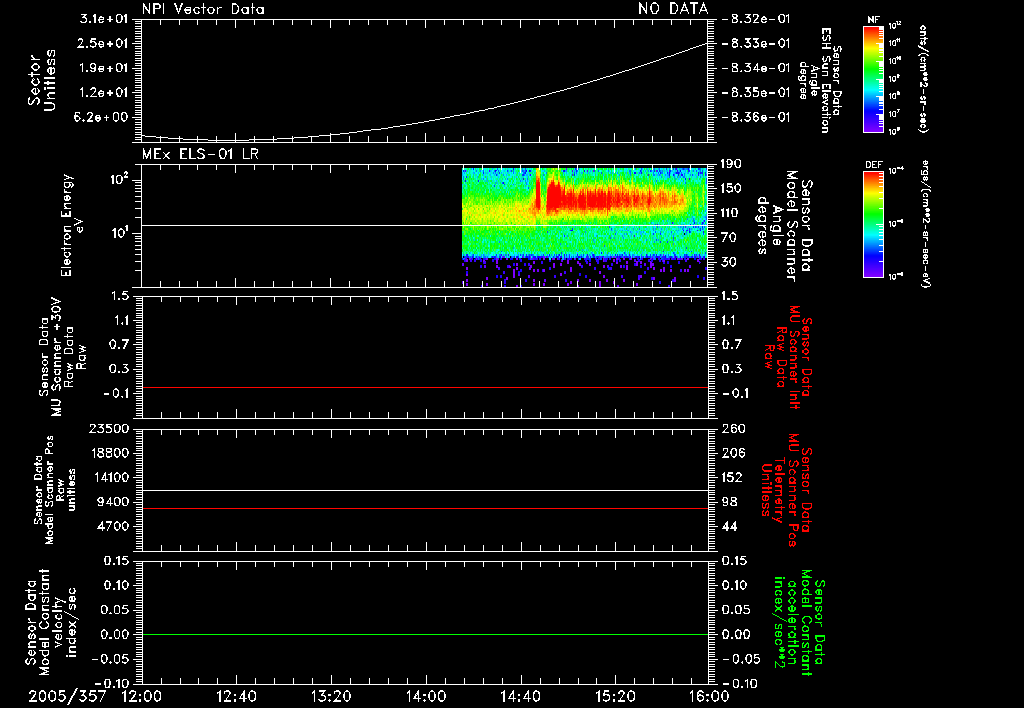
Task: Click the 'Sector Unitless' axis title
Action: 42,80
